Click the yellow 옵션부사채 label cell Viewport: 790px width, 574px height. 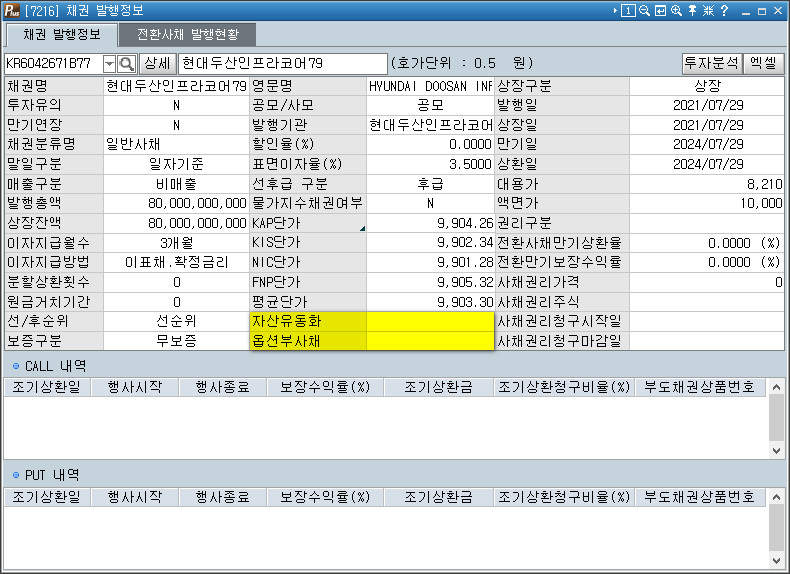(x=308, y=341)
